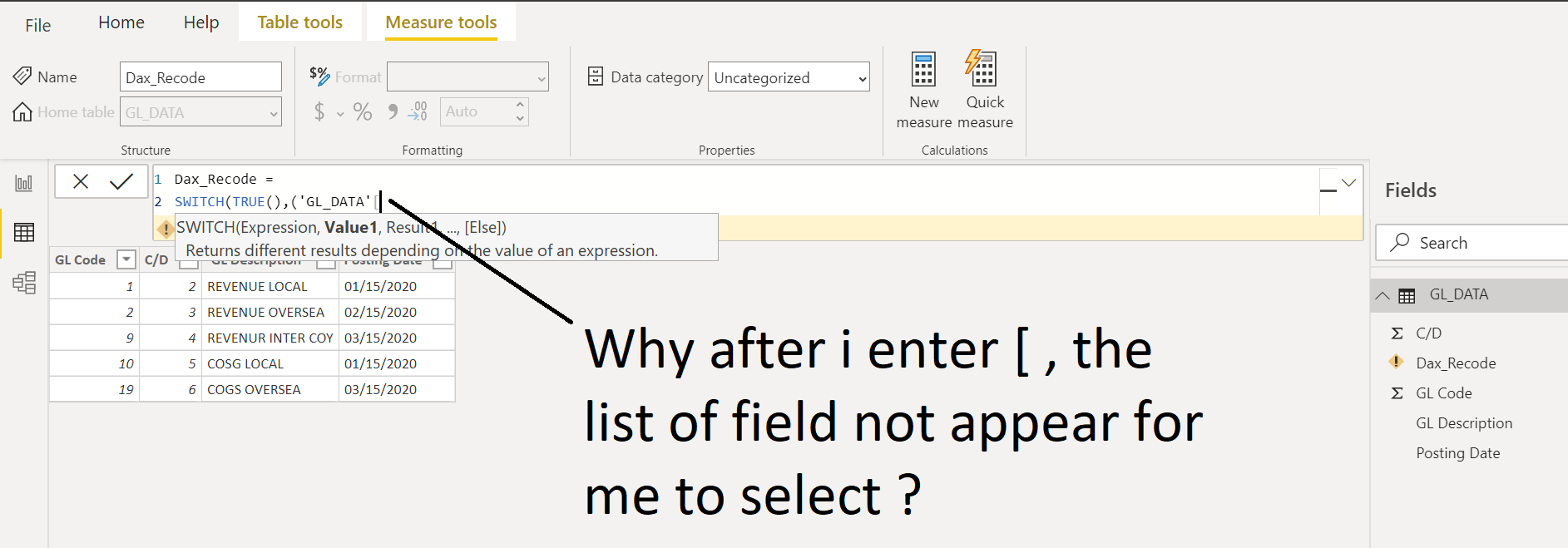Screen dimensions: 1568x548
Task: Click the sigma icon next to GL Code
Action: 1397,392
